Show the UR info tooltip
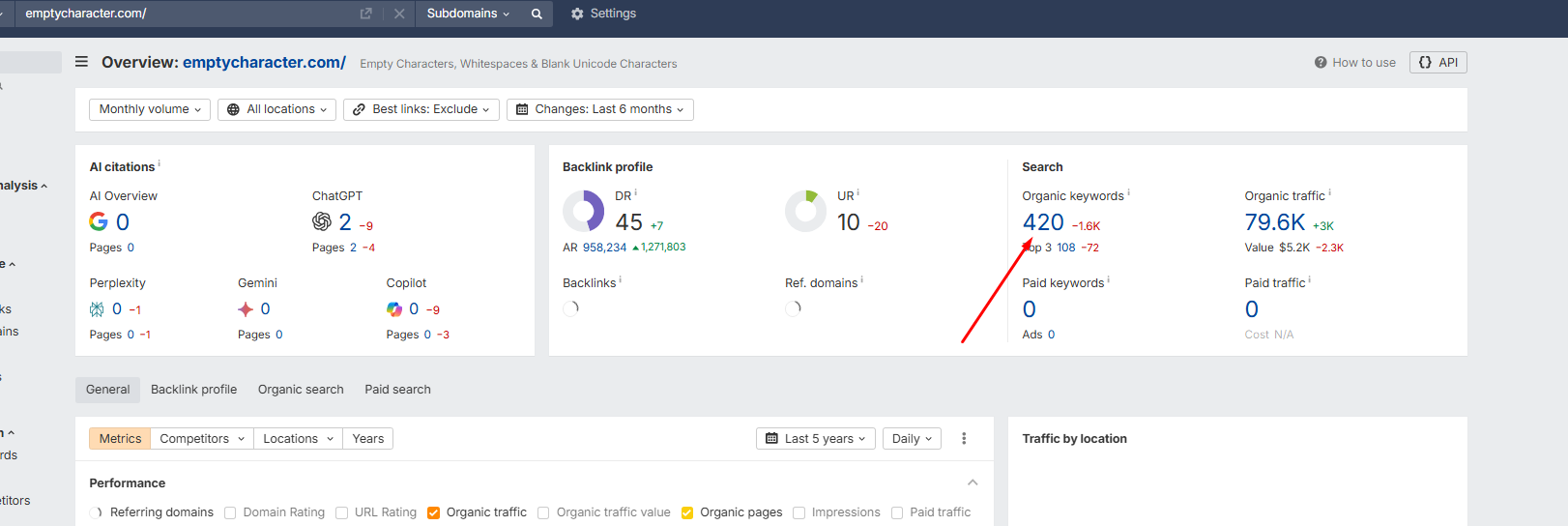 click(858, 192)
